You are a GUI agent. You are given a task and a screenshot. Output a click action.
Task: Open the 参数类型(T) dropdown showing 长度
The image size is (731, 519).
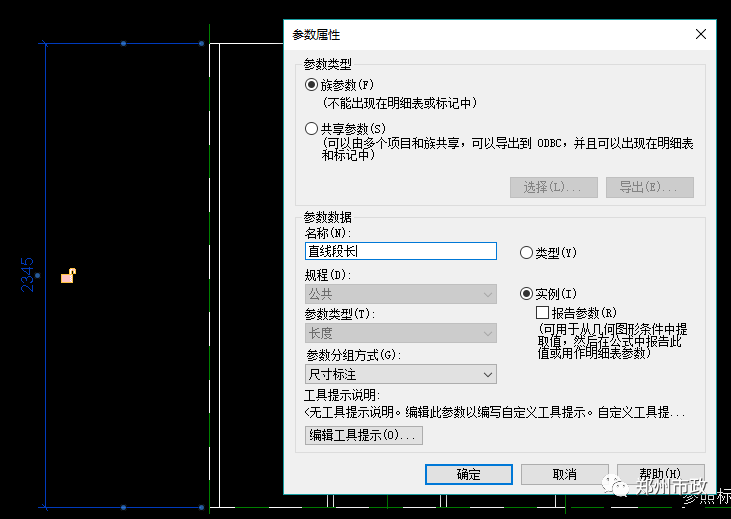[x=400, y=333]
